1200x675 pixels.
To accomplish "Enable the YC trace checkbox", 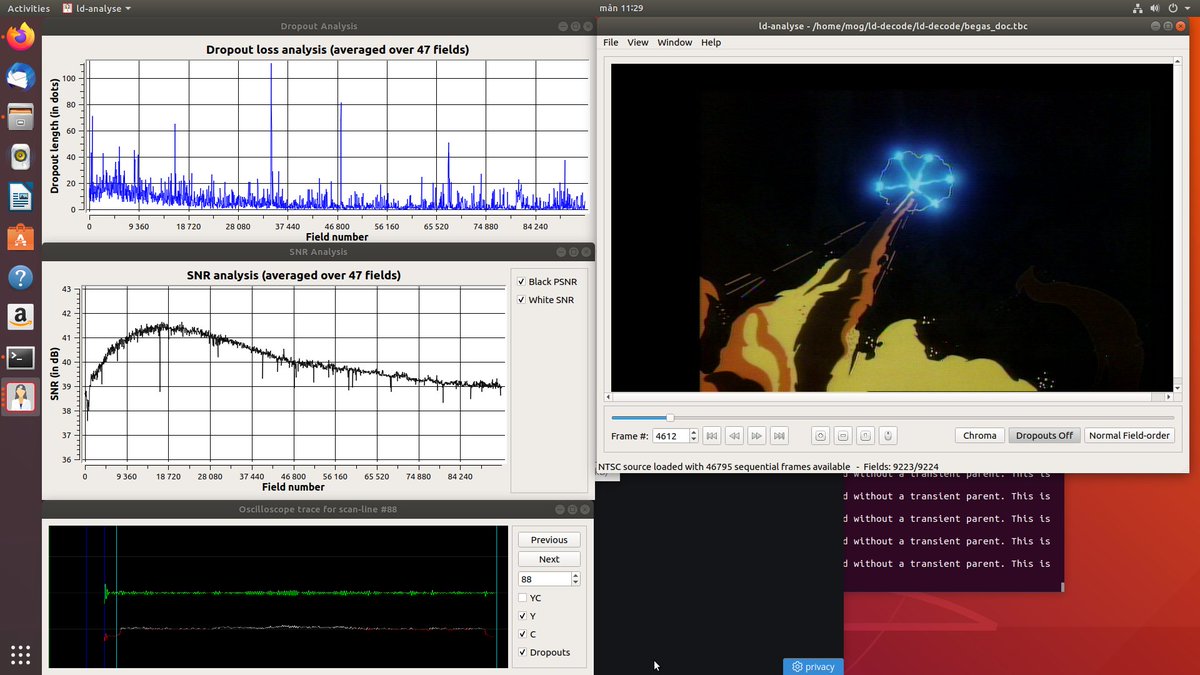I will pos(521,598).
